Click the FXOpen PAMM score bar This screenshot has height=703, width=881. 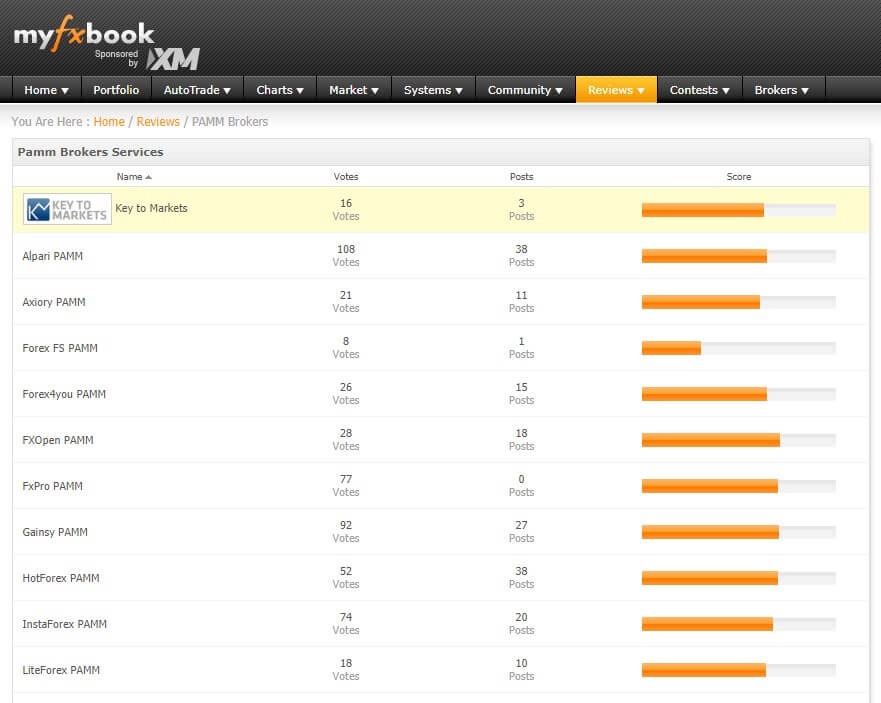pos(738,441)
